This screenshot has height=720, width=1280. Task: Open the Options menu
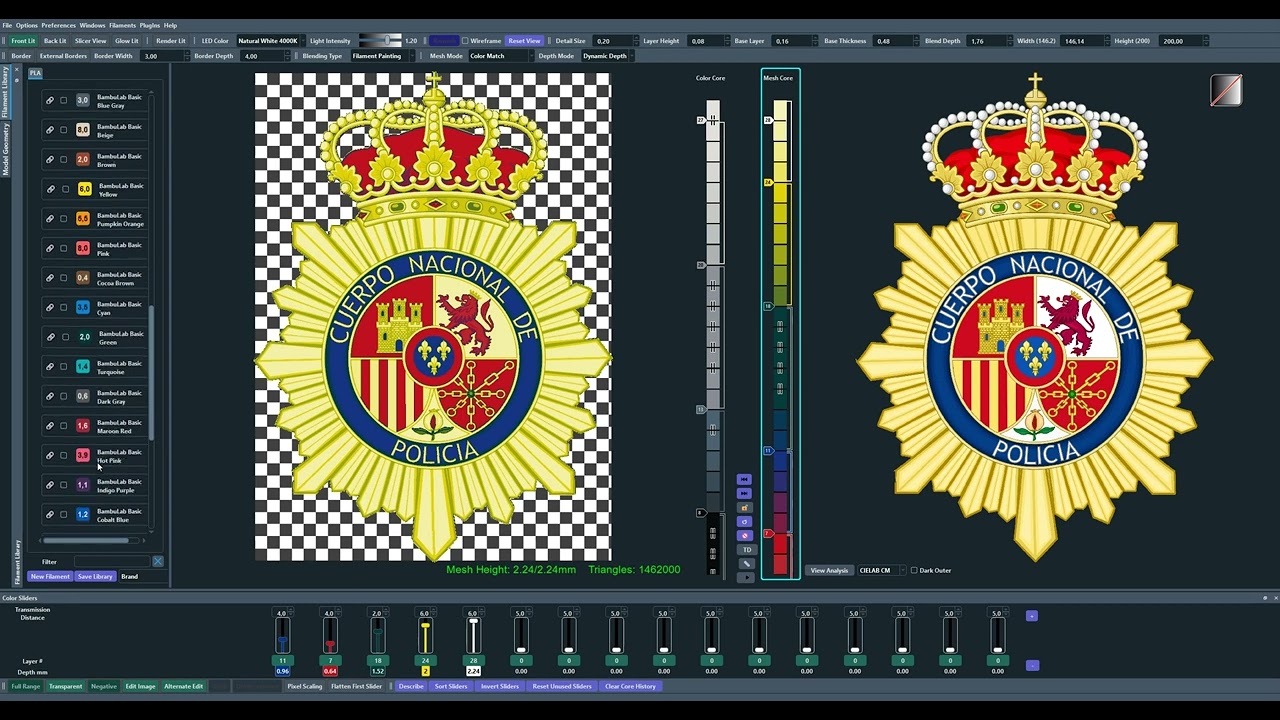pos(26,25)
